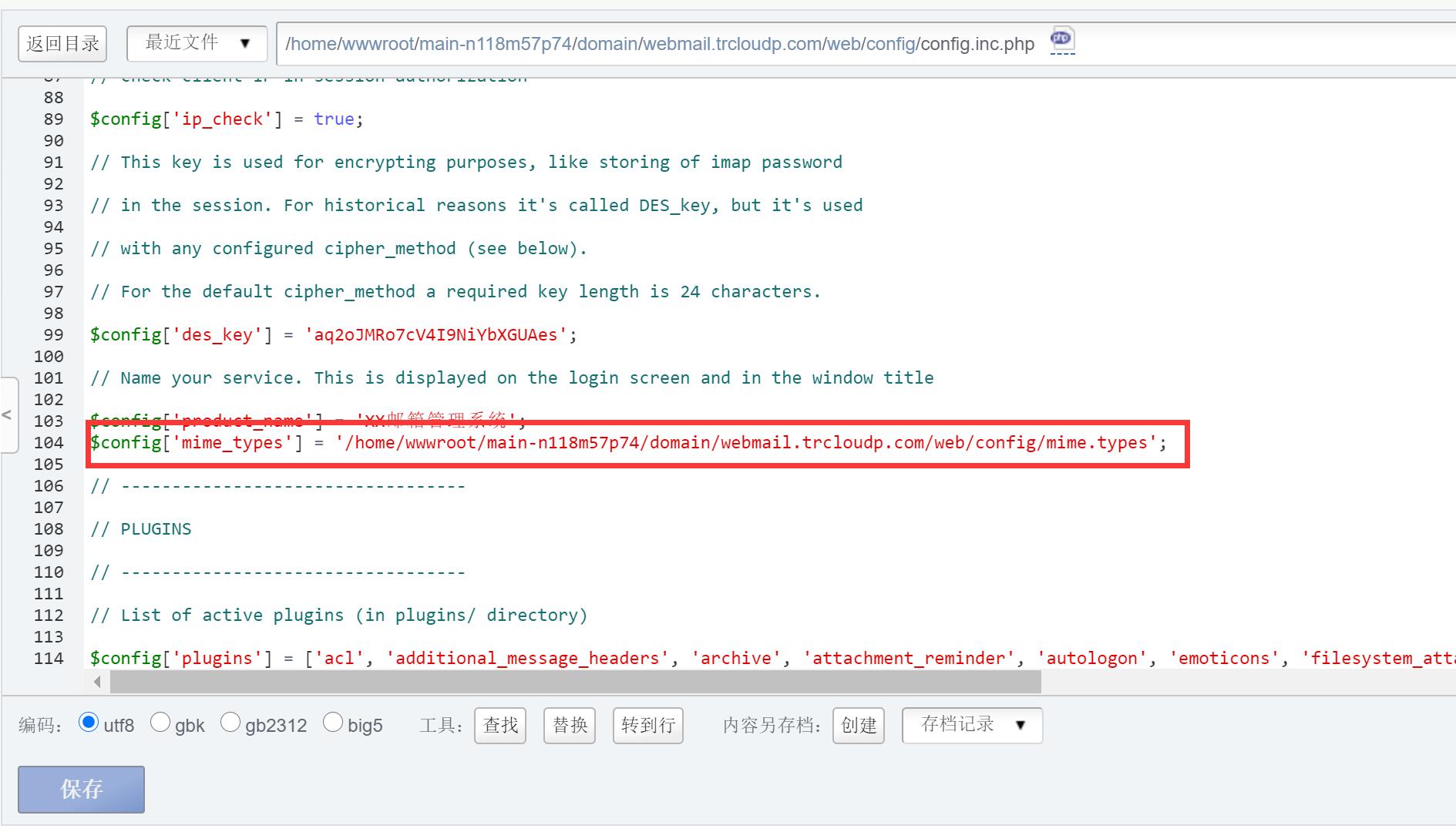Click 创建 to archive the content
The width and height of the screenshot is (1456, 832).
858,726
